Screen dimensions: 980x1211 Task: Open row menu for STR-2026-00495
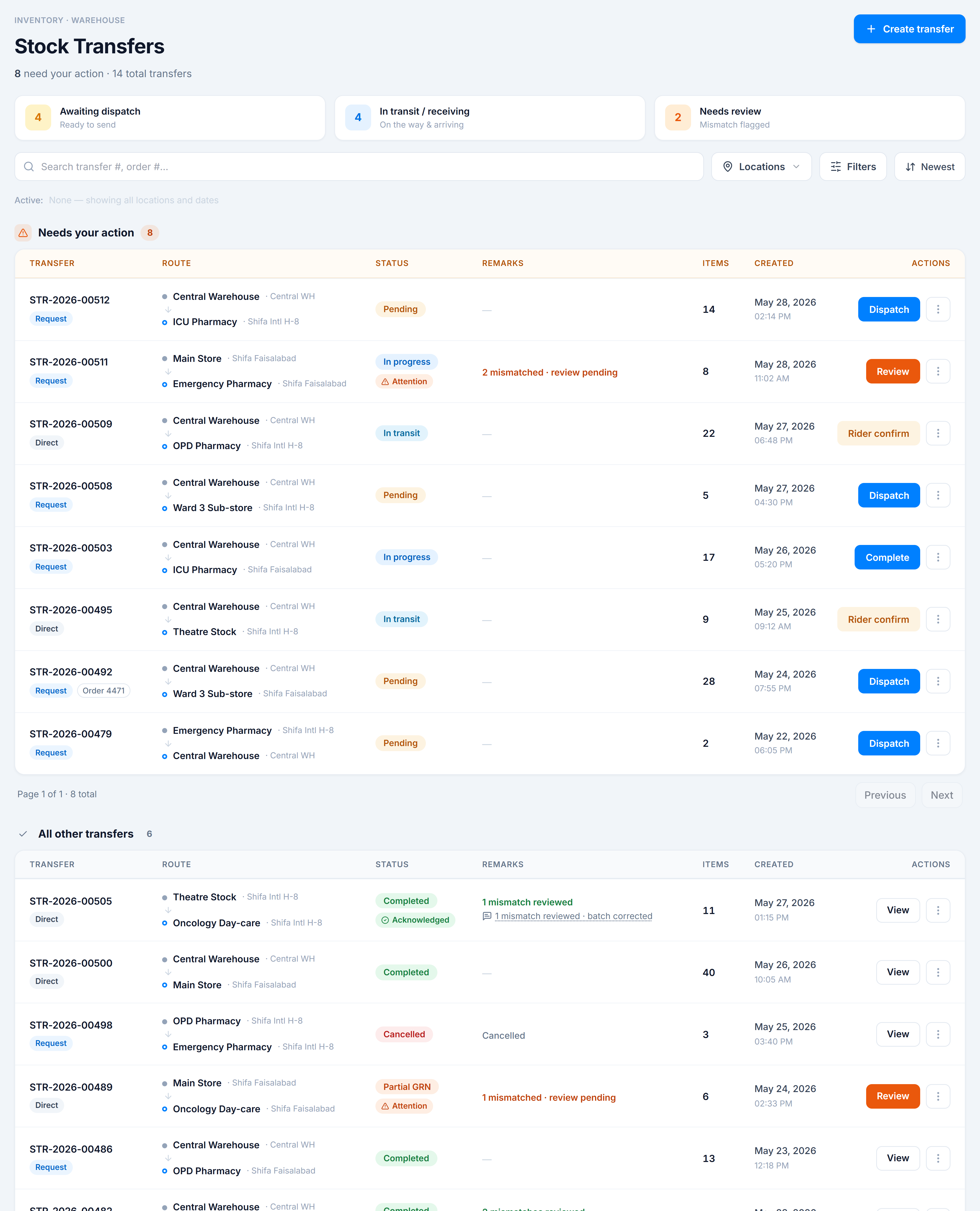938,619
